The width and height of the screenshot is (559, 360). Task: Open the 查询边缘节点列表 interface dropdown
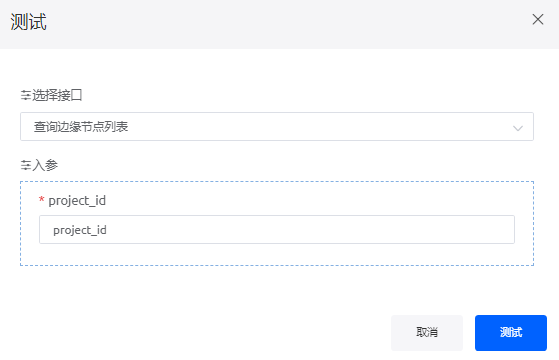[277, 127]
